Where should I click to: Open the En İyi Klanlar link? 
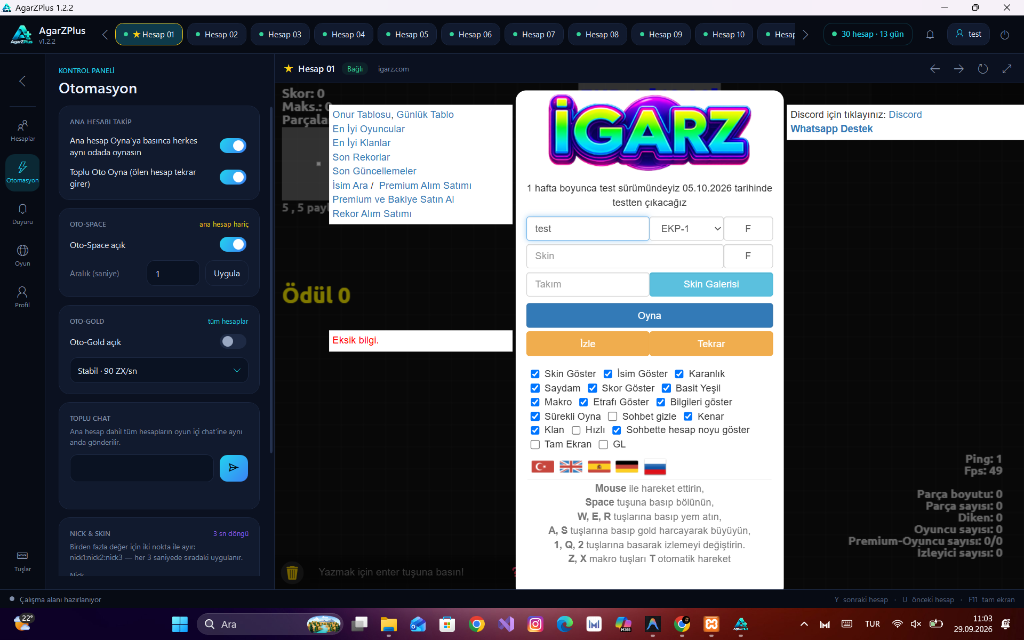(361, 142)
